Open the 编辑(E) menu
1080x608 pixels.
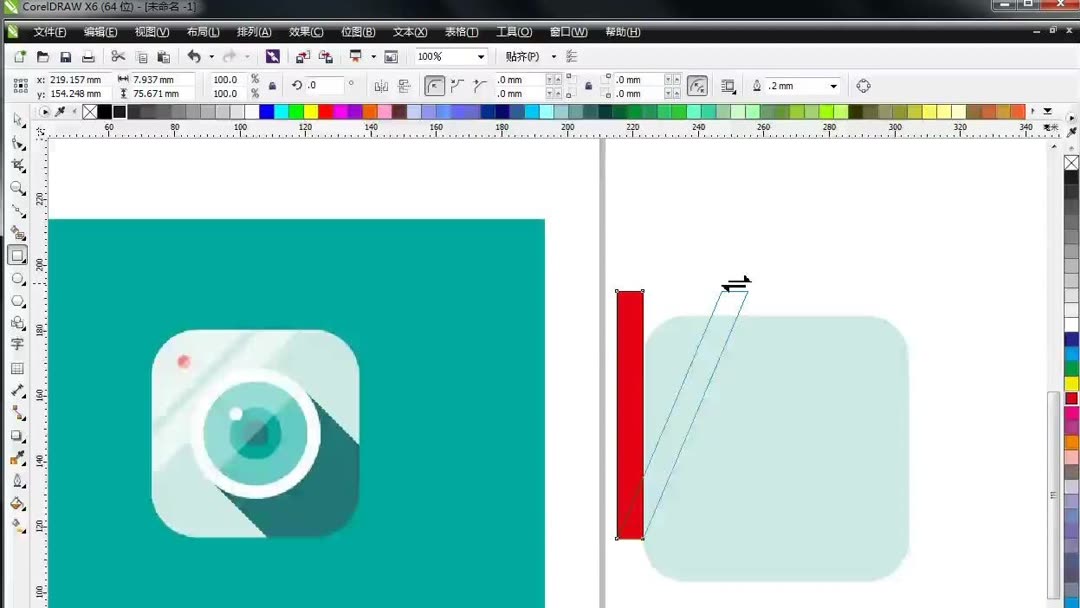pos(101,32)
